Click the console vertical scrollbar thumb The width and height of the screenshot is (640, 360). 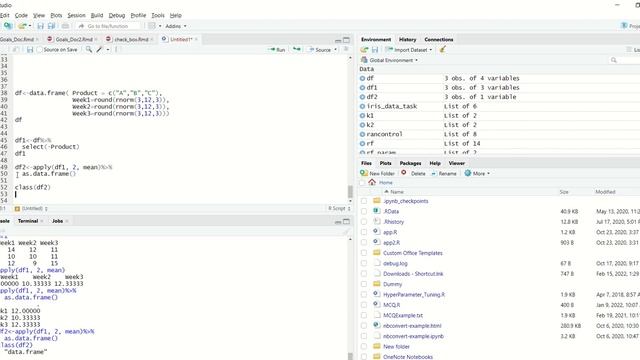pos(350,356)
